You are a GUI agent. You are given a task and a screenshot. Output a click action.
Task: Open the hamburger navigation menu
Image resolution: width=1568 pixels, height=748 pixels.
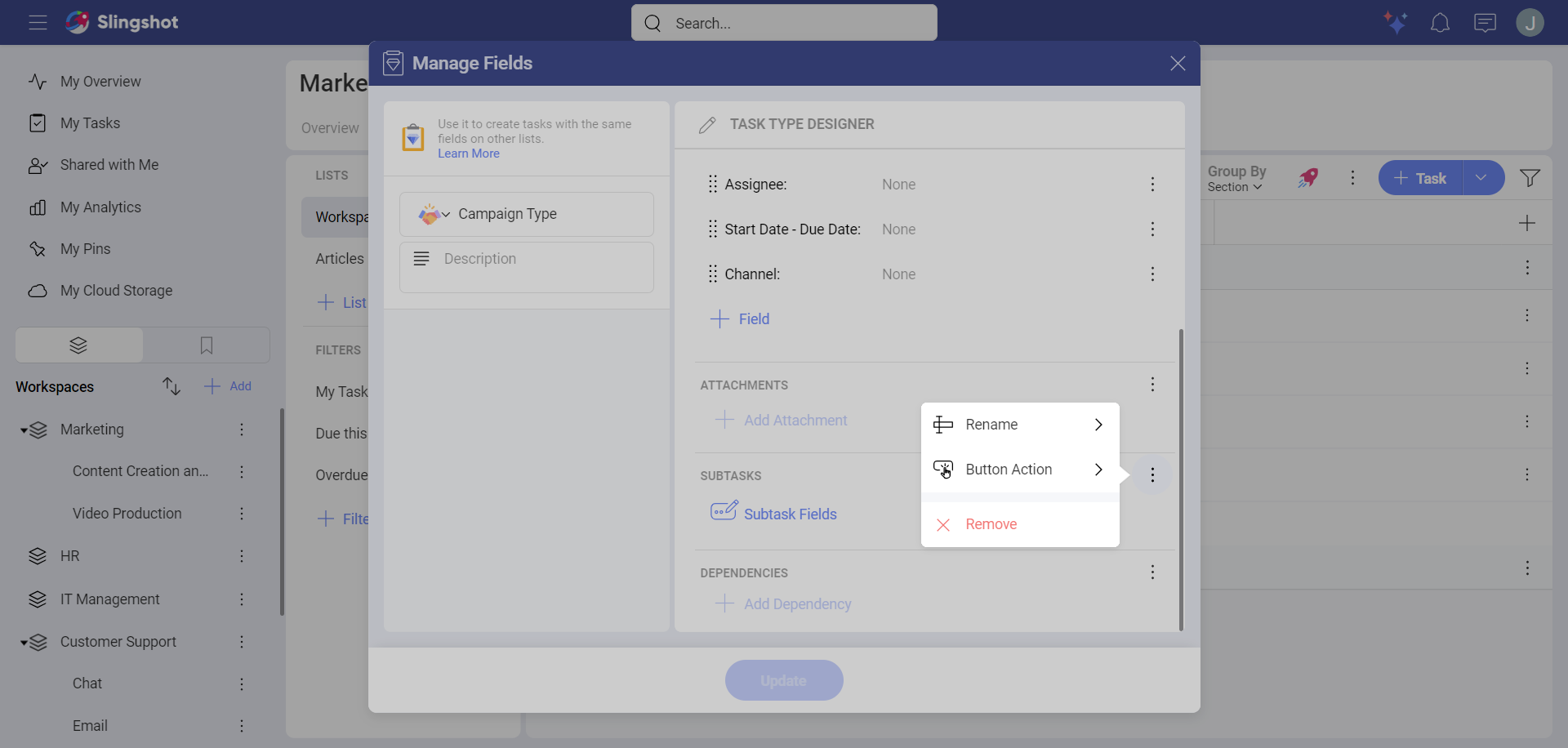pyautogui.click(x=38, y=23)
